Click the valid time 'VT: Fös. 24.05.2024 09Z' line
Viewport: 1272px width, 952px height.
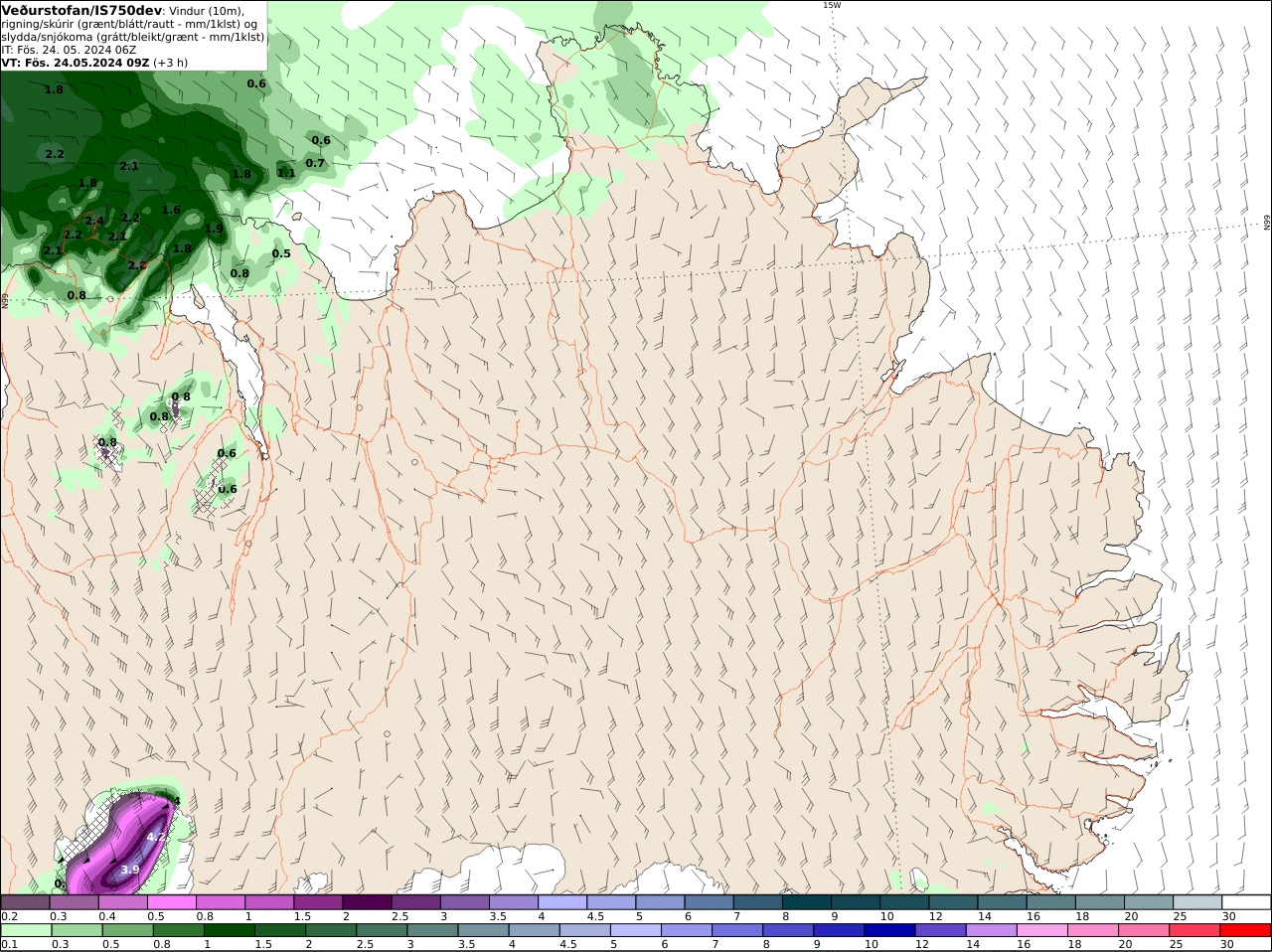click(x=76, y=62)
